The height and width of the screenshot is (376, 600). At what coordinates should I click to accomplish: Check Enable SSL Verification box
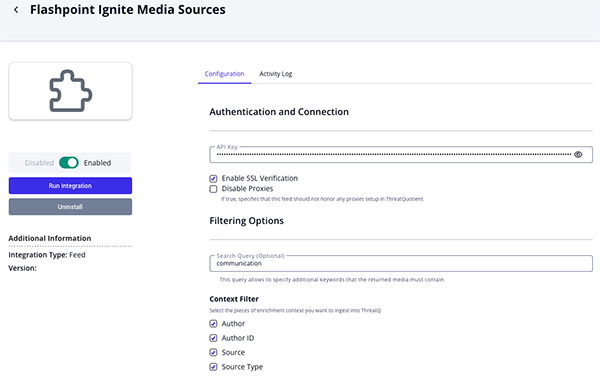213,179
